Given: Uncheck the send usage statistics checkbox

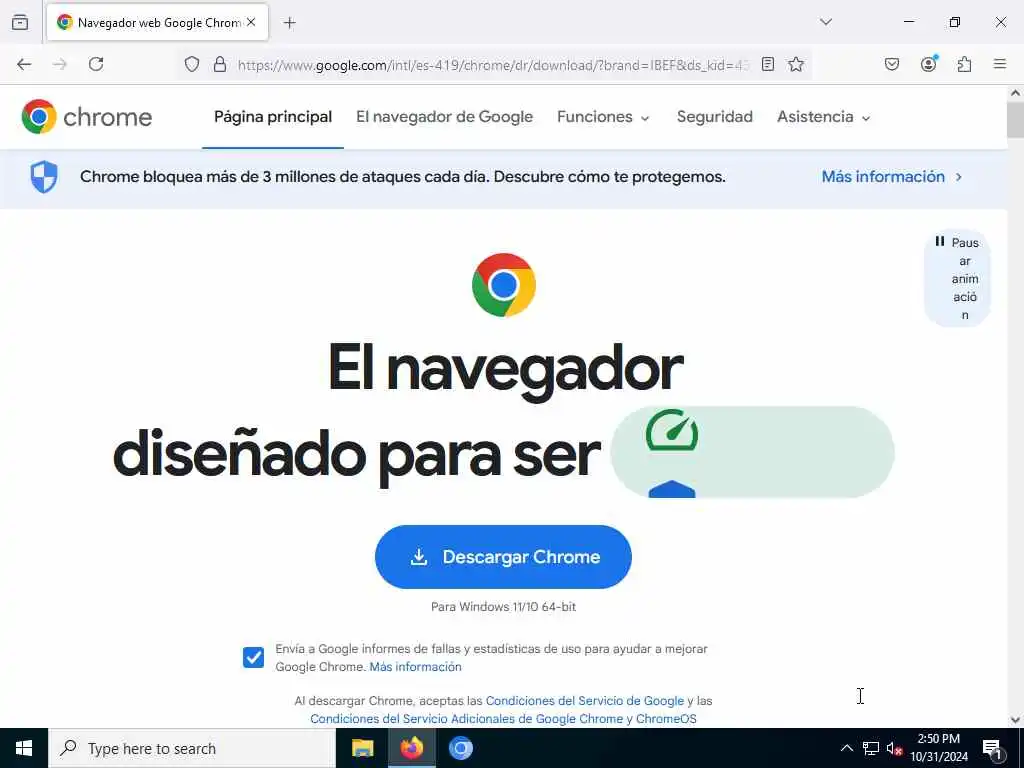Looking at the screenshot, I should click(253, 657).
